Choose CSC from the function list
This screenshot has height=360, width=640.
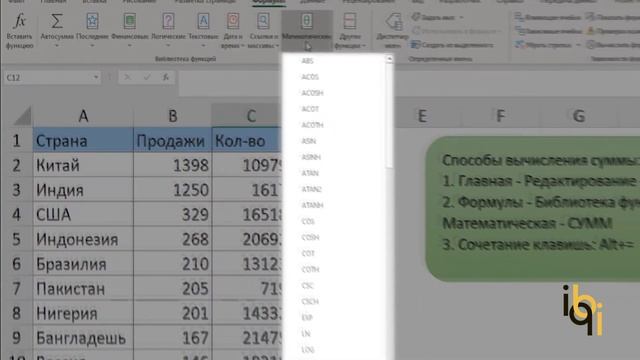pyautogui.click(x=307, y=286)
